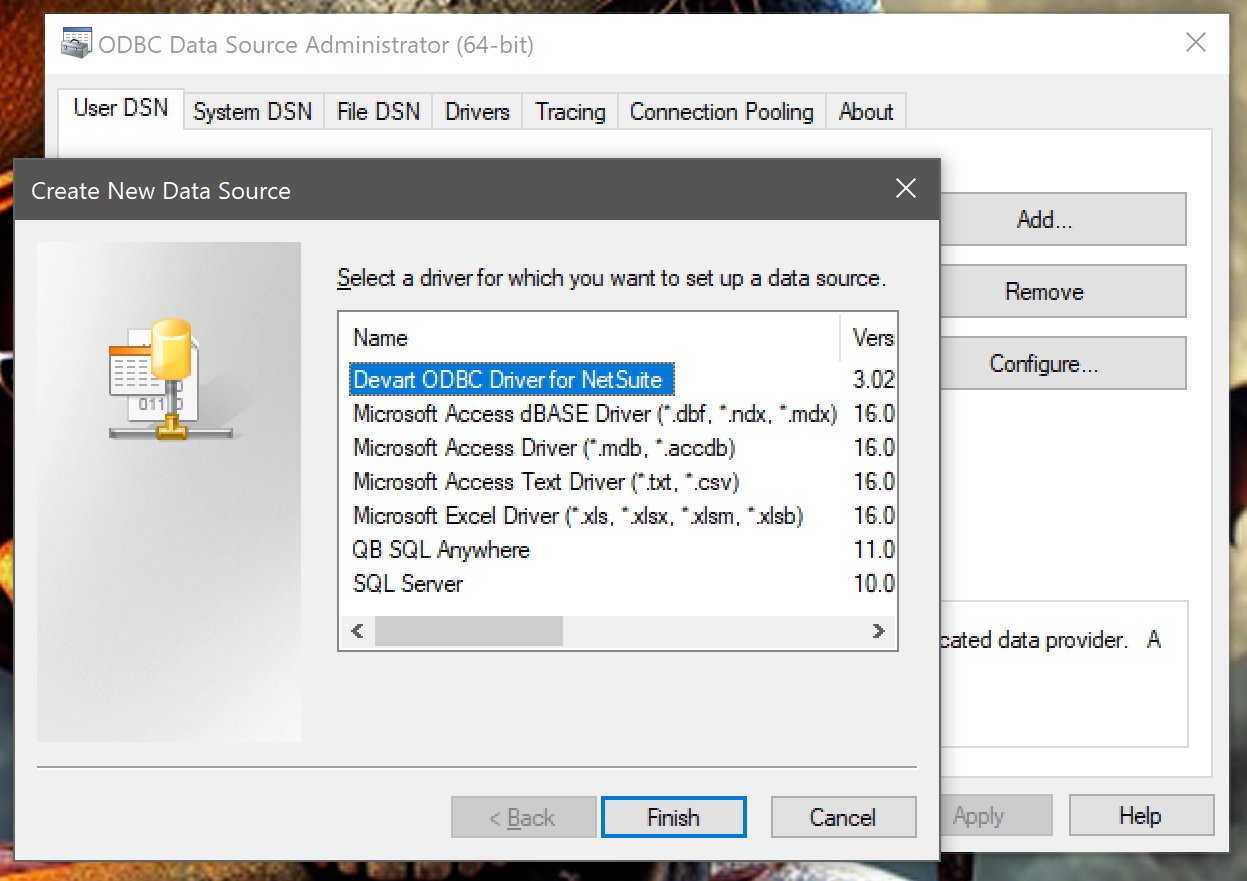Switch to the Drivers tab
The image size is (1247, 881).
pyautogui.click(x=477, y=112)
